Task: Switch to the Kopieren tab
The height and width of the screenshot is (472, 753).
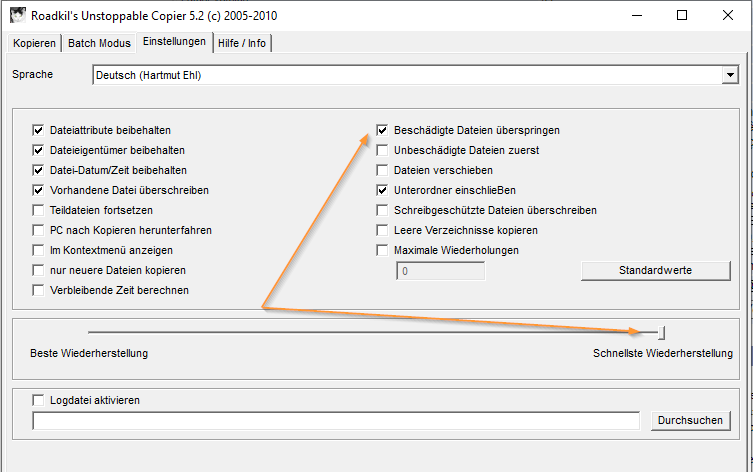Action: [34, 43]
